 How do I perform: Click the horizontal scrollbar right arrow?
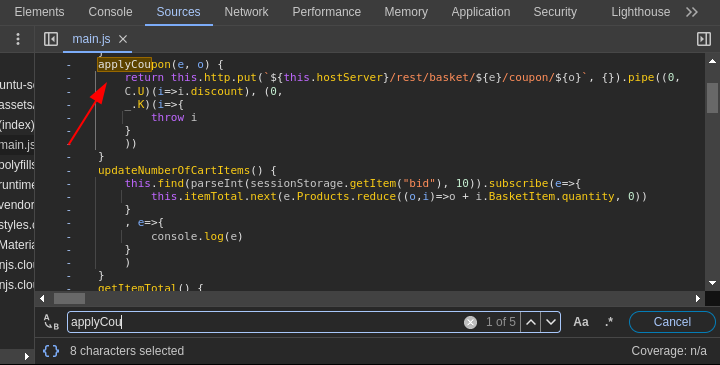[x=698, y=298]
